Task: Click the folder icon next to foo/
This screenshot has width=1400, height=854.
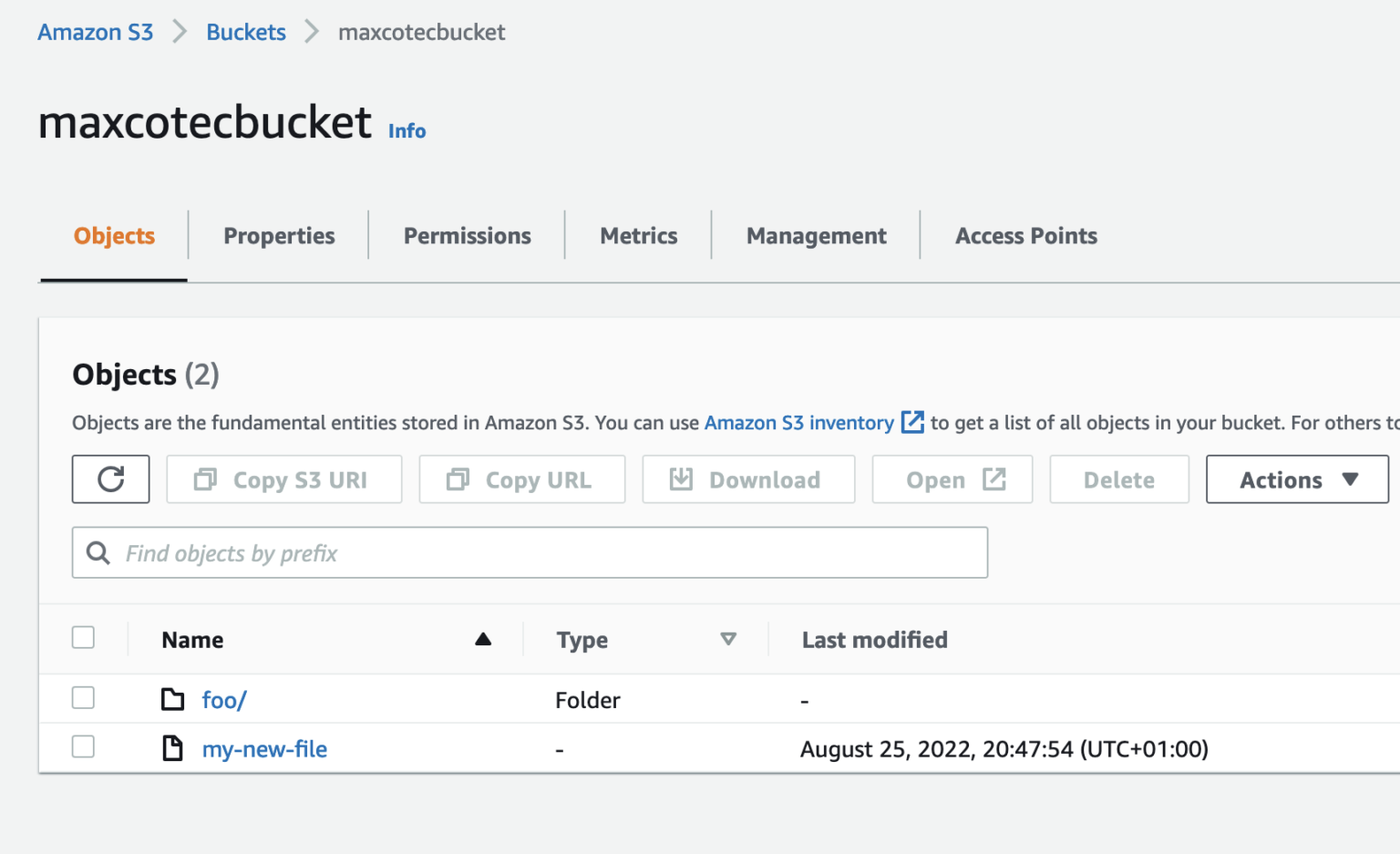Action: pos(173,699)
